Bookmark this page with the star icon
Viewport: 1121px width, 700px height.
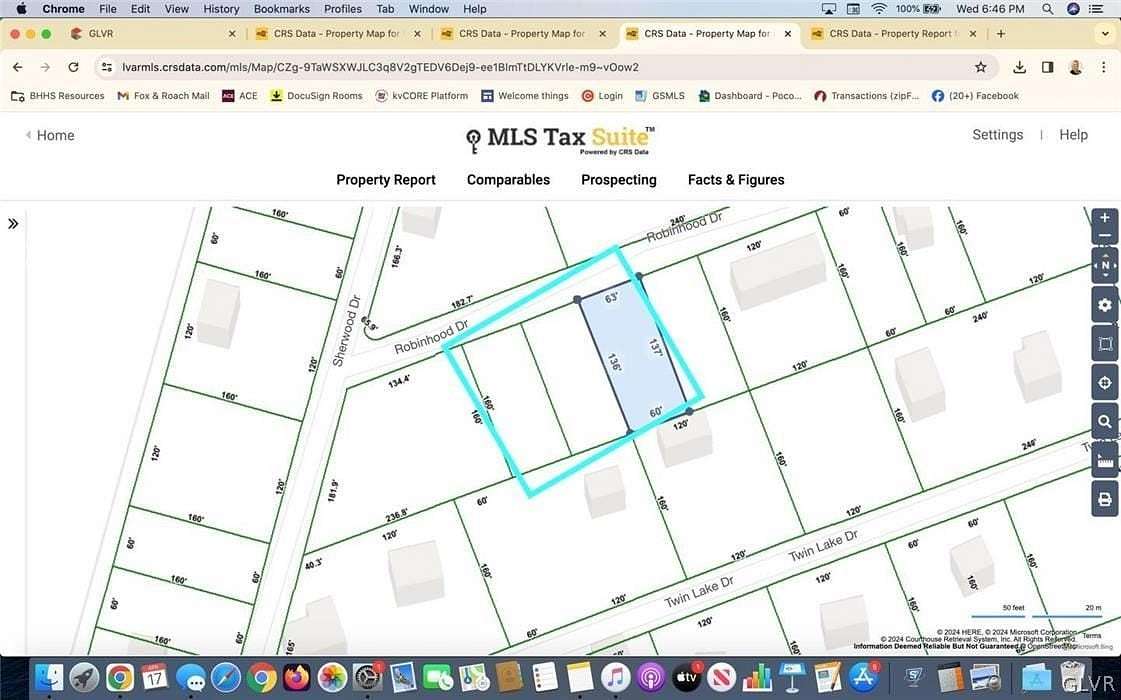click(980, 66)
